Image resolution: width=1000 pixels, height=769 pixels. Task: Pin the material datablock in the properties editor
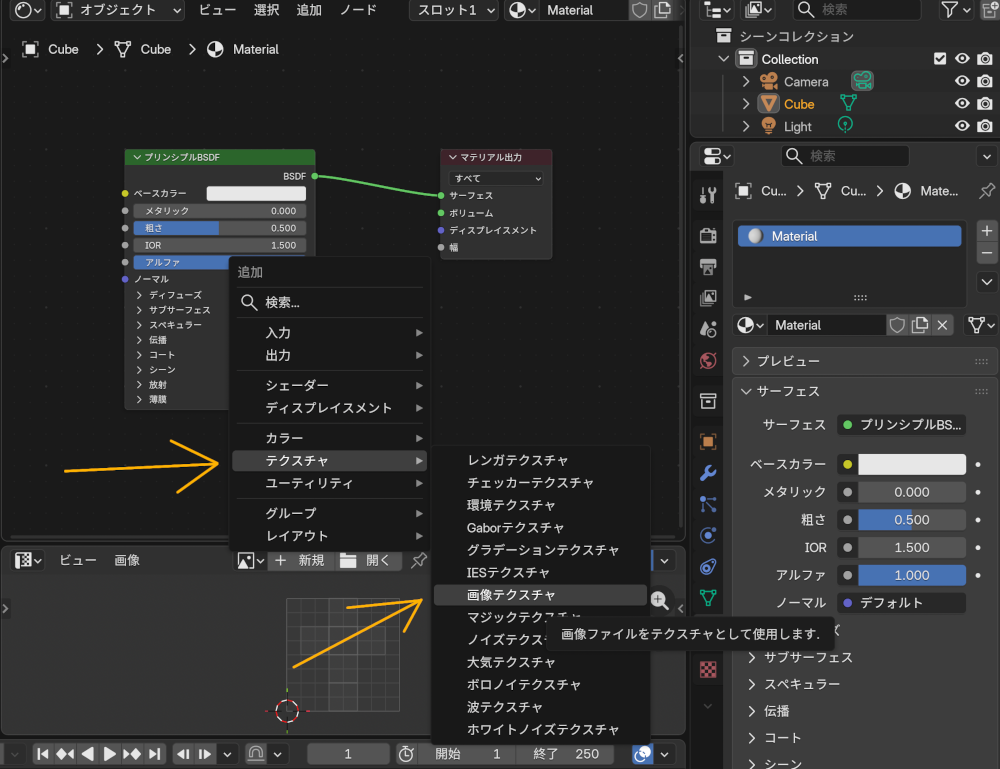[x=987, y=191]
